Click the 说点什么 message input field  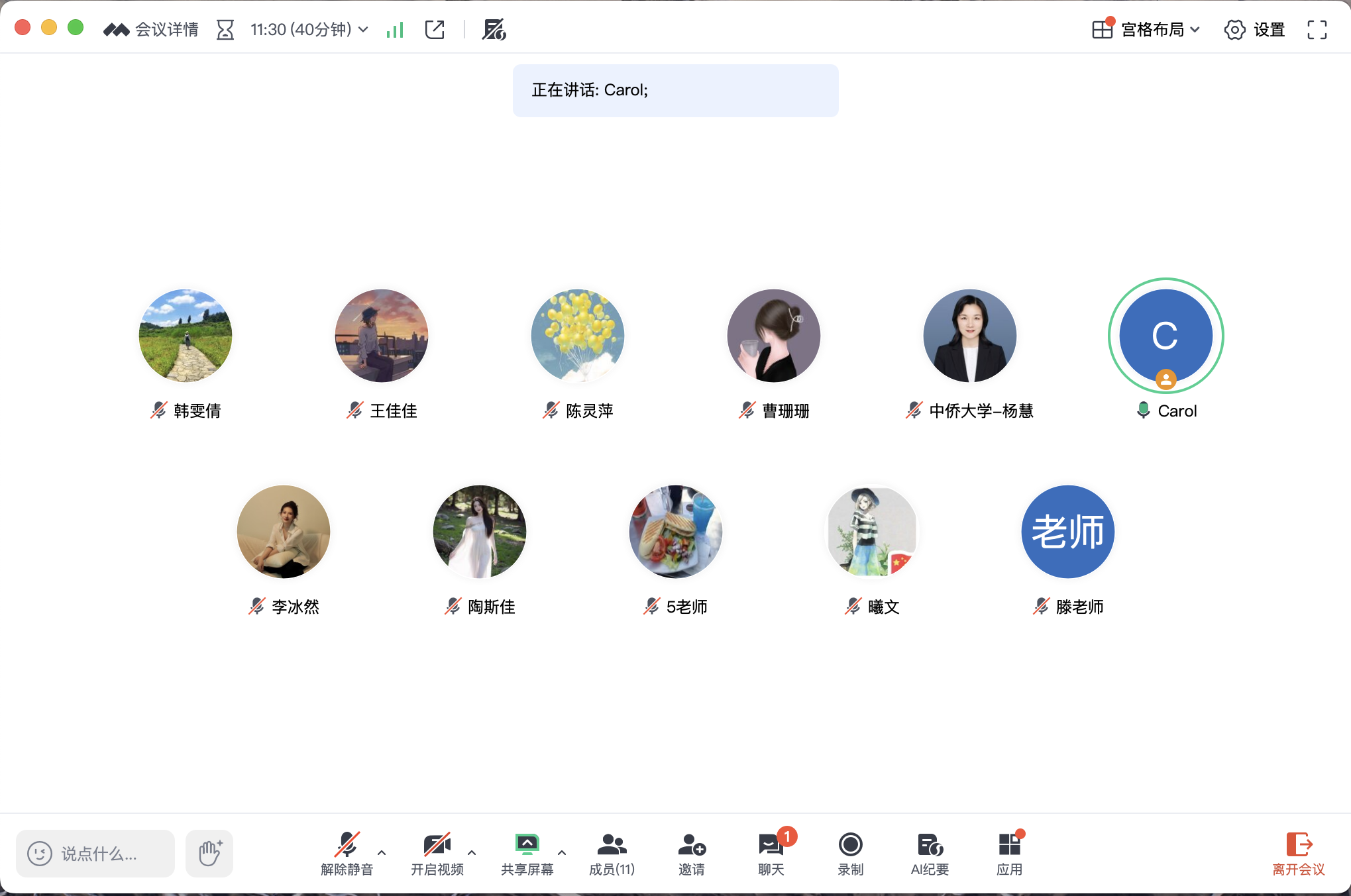[x=95, y=854]
